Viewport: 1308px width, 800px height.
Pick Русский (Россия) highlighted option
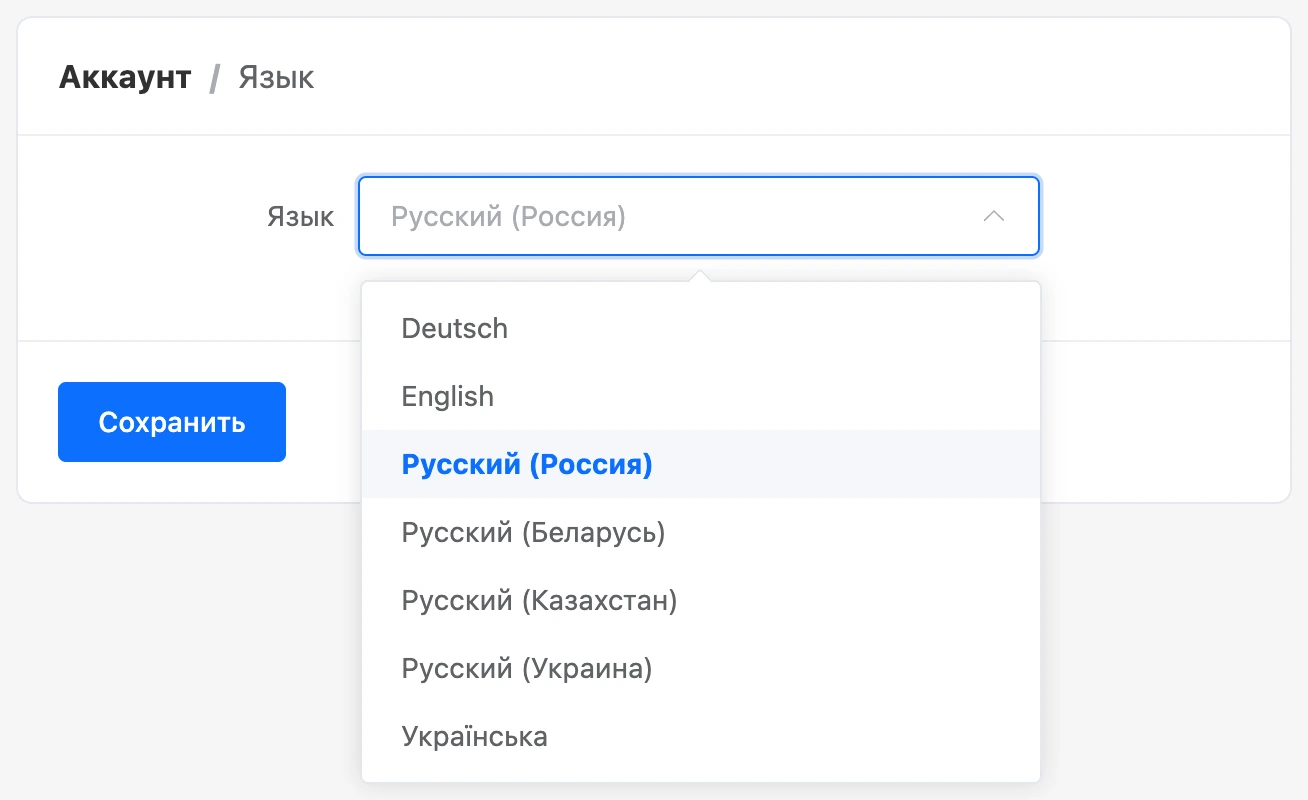point(700,464)
